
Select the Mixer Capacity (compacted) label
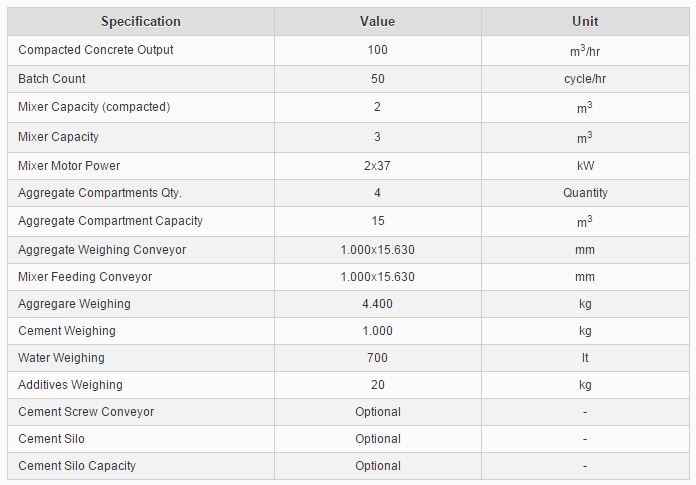tap(94, 107)
